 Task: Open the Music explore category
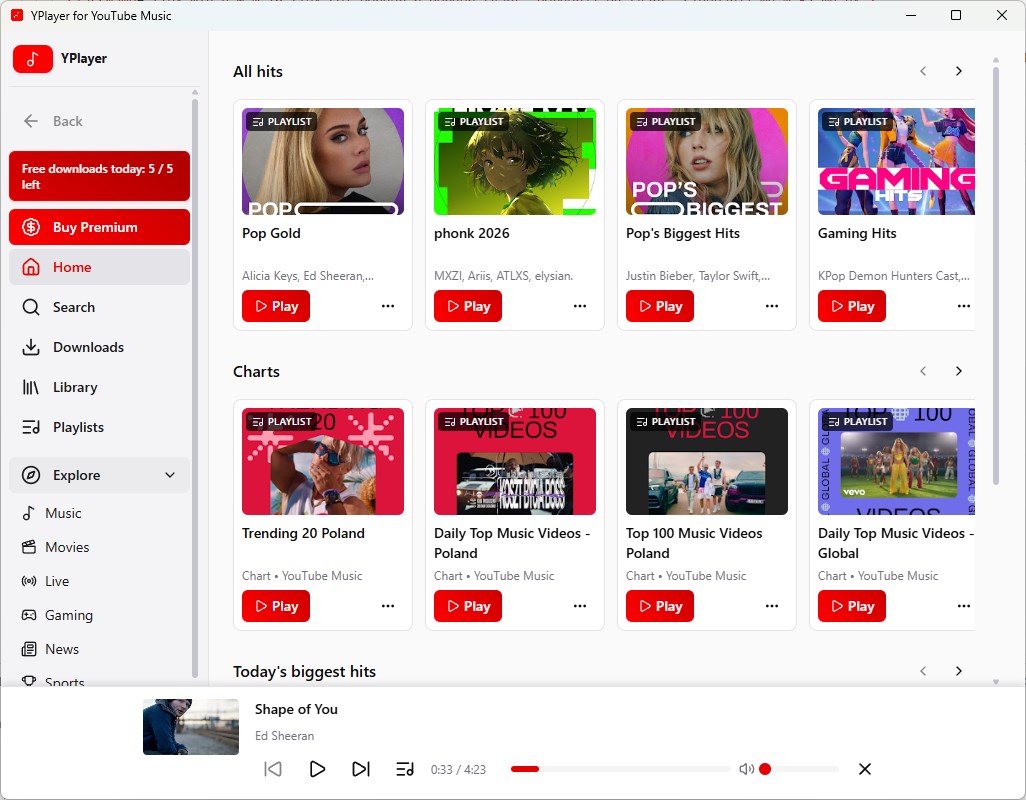[x=99, y=513]
